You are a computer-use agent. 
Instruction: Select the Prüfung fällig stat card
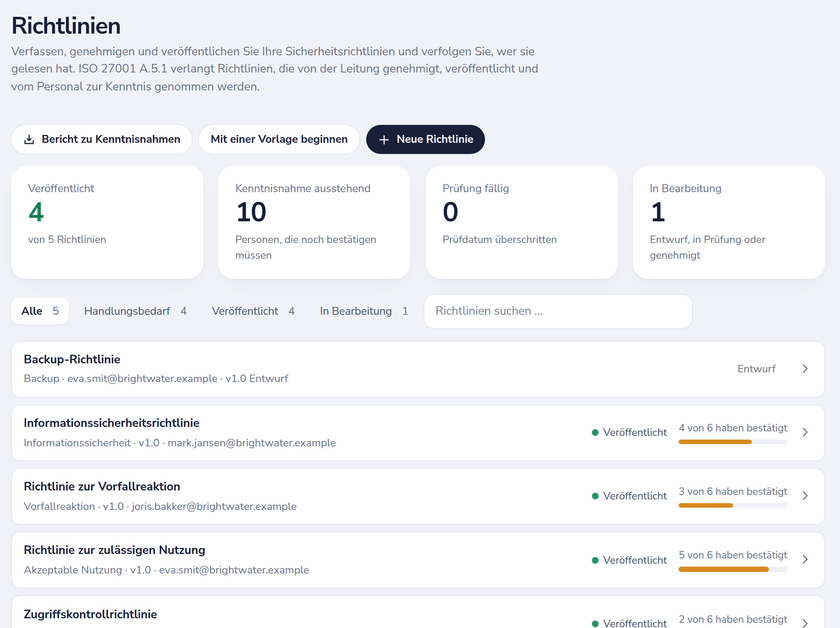click(x=522, y=222)
